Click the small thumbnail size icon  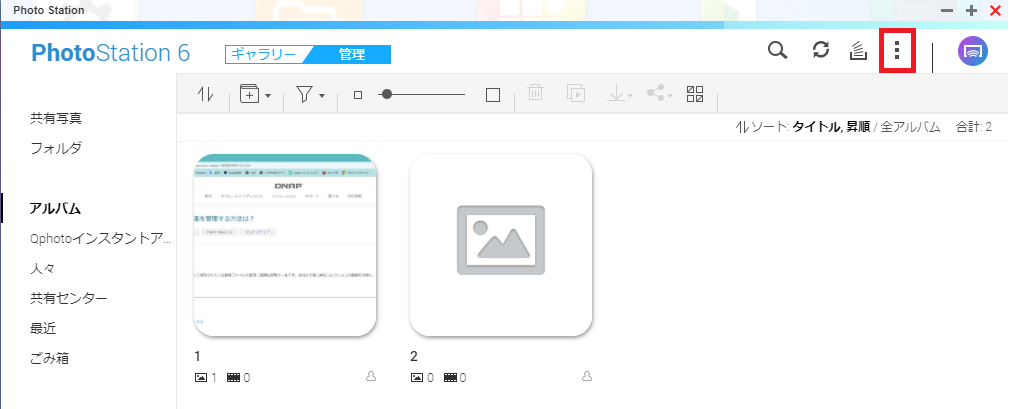(358, 95)
